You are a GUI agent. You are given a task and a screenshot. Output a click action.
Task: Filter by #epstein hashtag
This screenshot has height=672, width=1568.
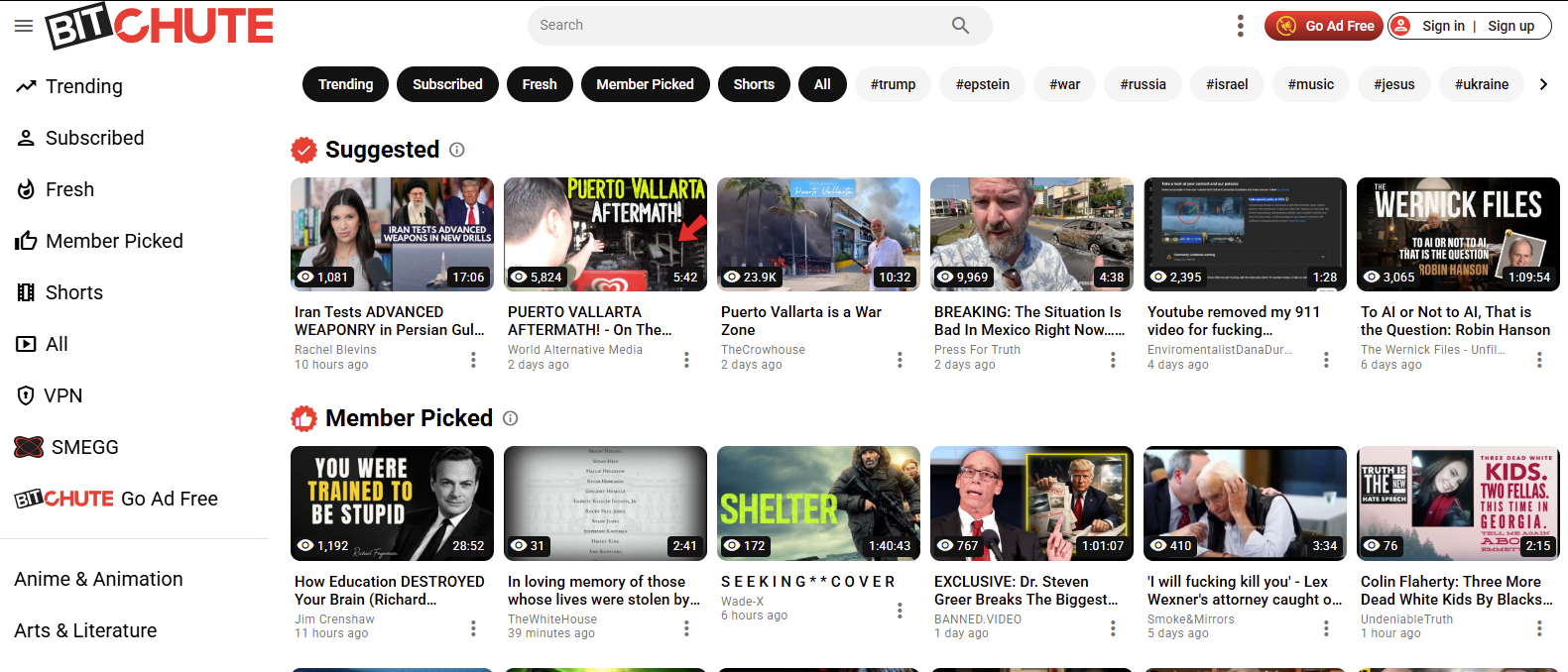click(983, 84)
